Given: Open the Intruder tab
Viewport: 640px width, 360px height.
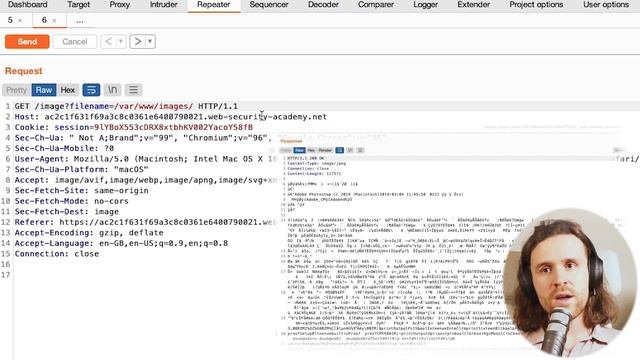Looking at the screenshot, I should (x=164, y=5).
